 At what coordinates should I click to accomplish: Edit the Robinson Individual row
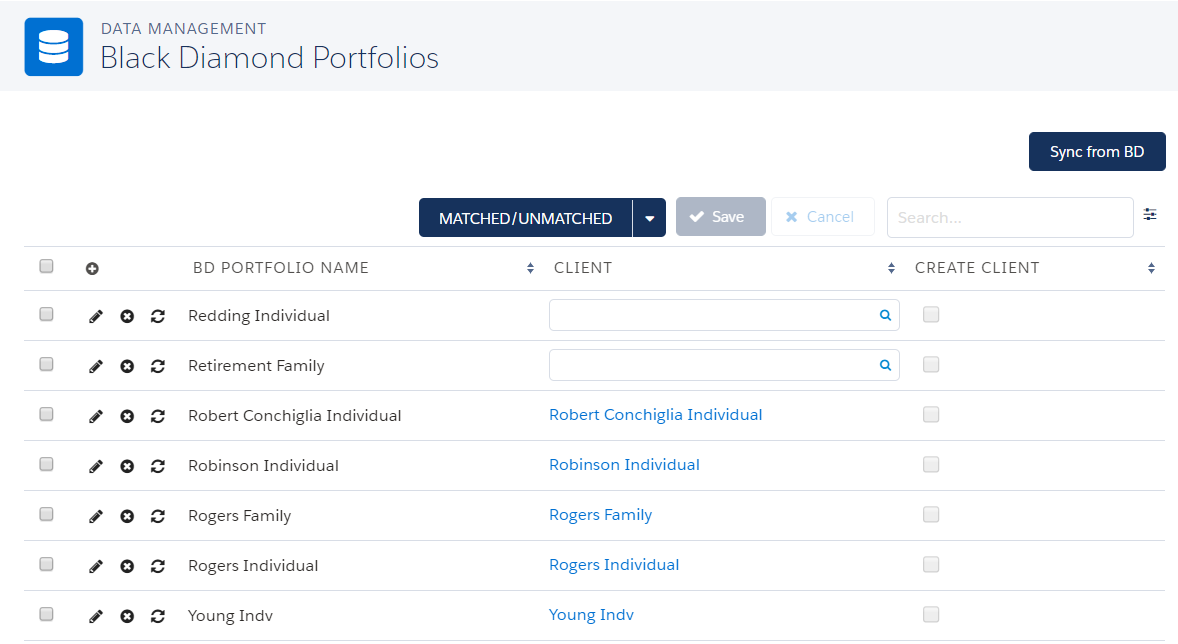click(95, 467)
